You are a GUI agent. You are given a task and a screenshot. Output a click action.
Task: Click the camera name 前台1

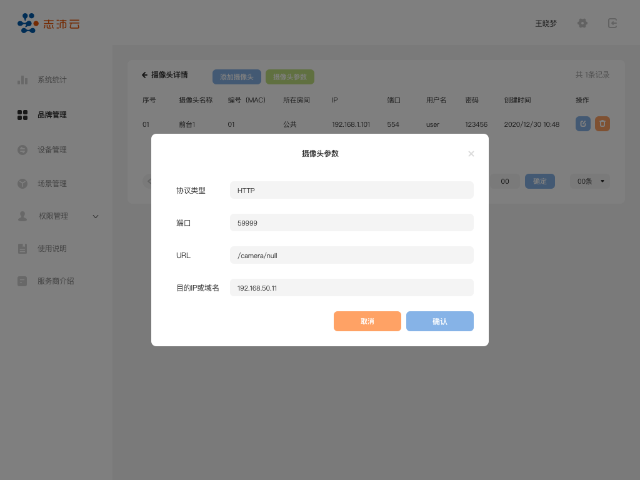point(187,124)
